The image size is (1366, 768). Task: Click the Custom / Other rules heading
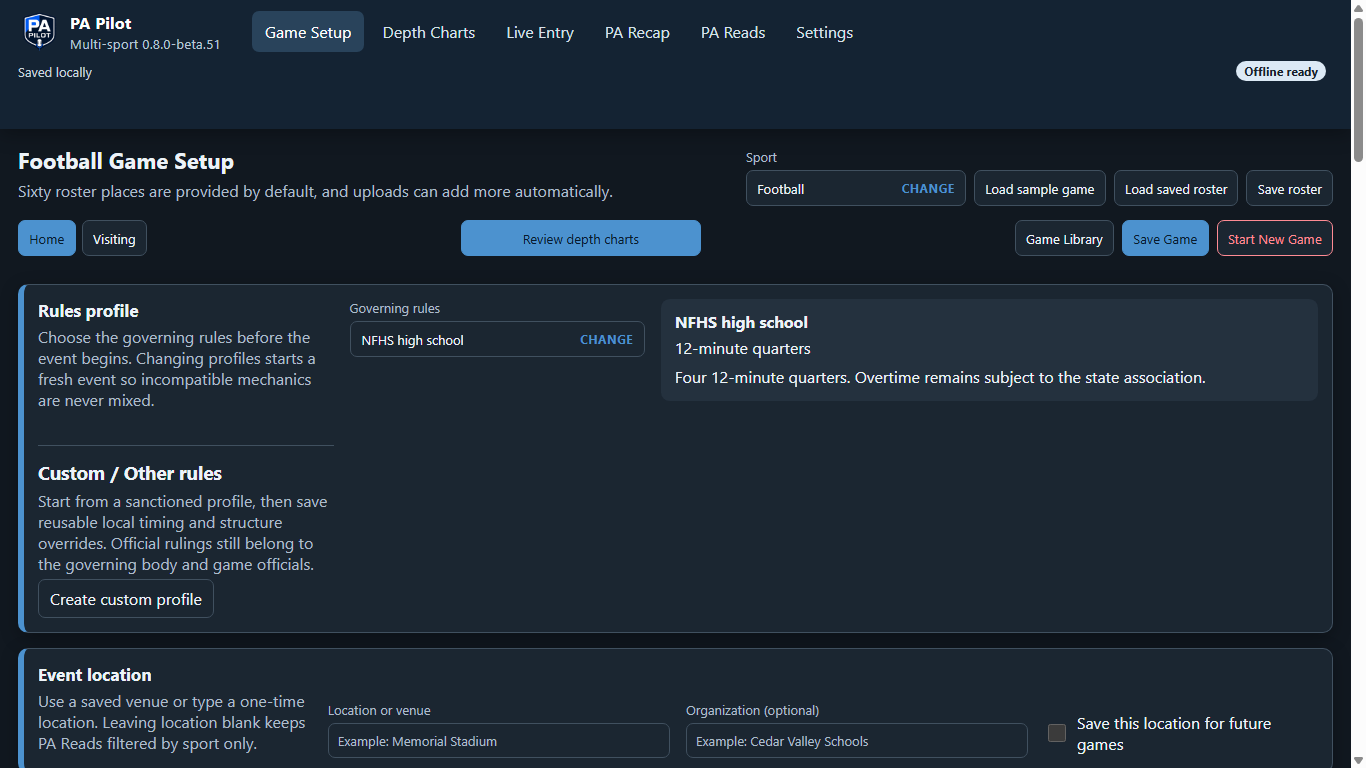130,473
